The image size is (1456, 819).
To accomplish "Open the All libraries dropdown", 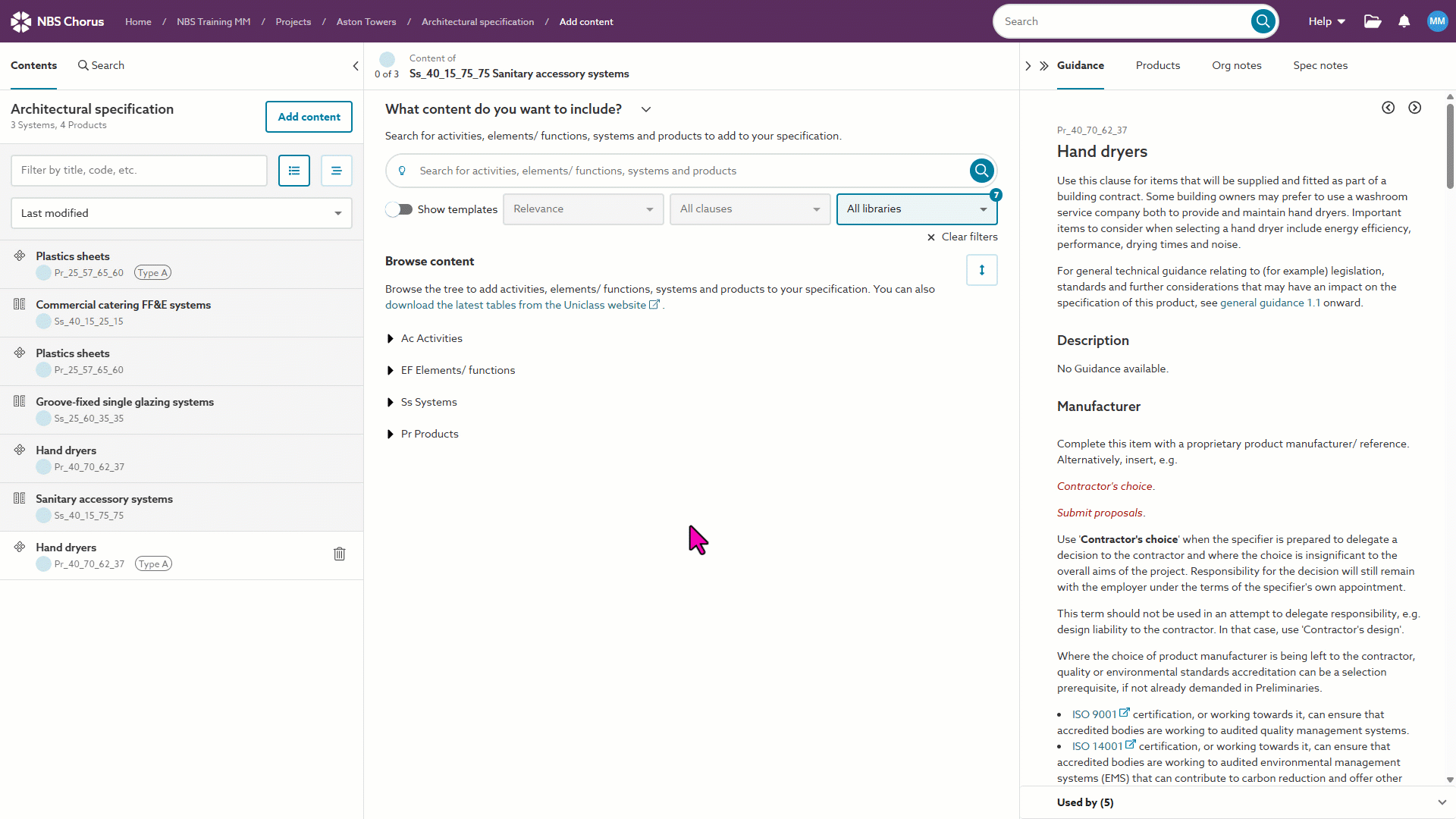I will click(x=916, y=209).
